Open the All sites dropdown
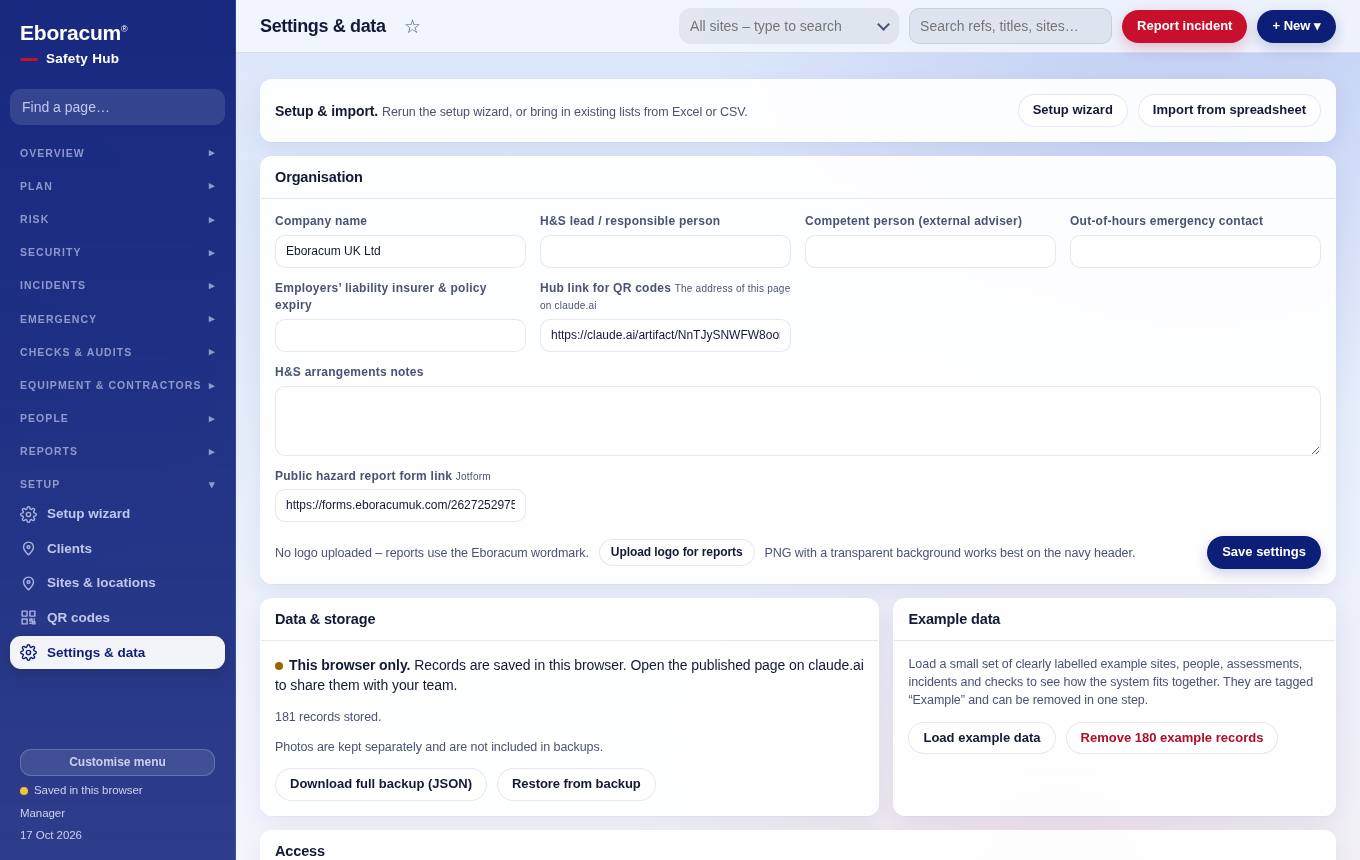Screen dimensions: 1360x860 coord(789,26)
